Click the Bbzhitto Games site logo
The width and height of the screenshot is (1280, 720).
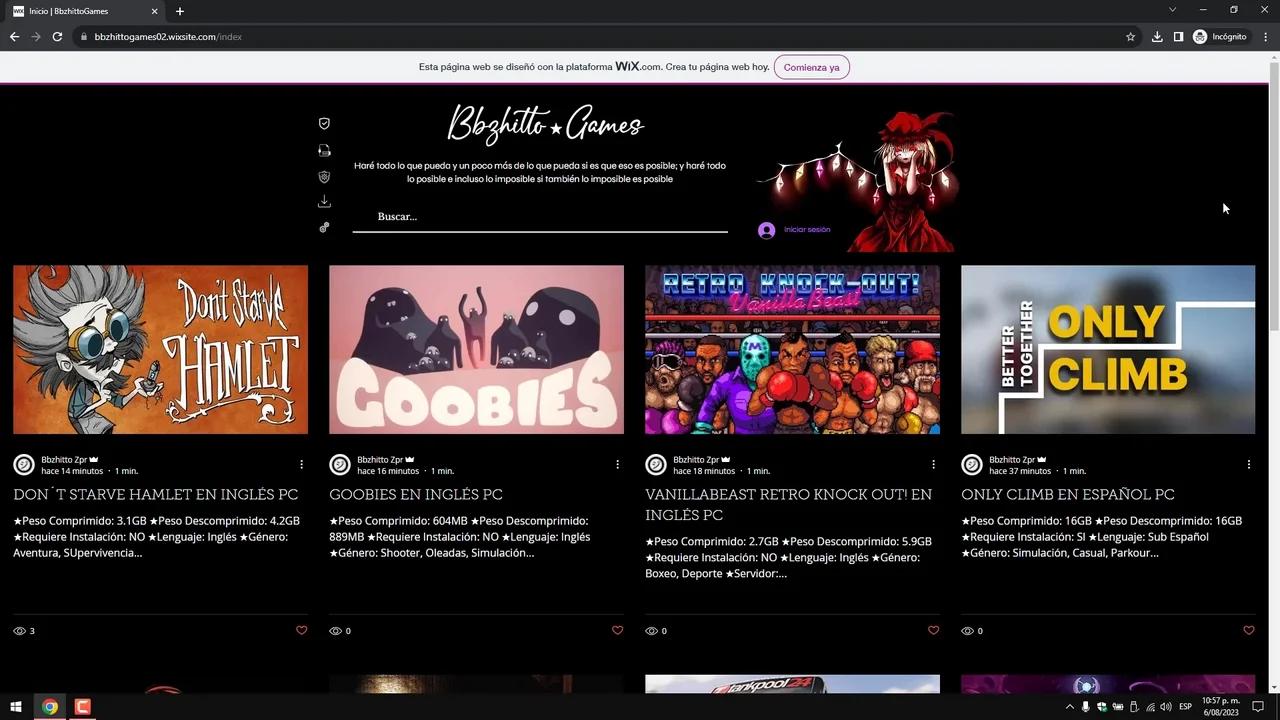point(545,125)
